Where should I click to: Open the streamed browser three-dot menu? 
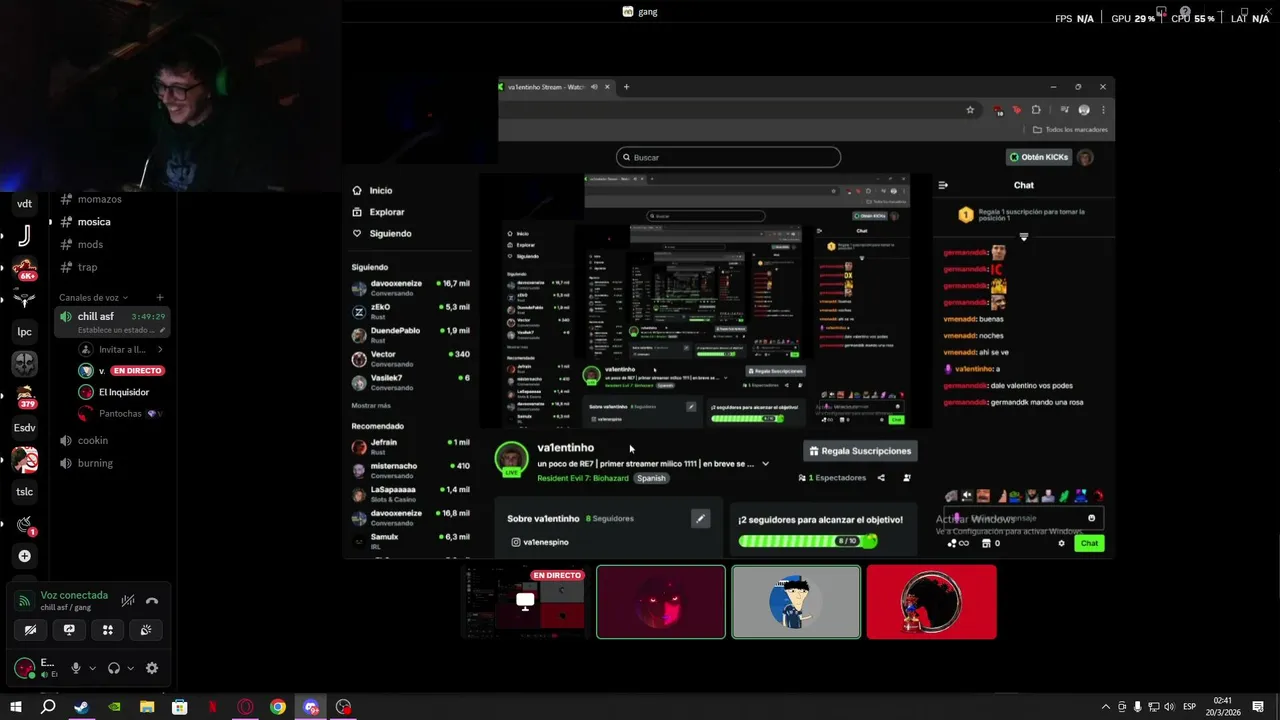(1103, 110)
